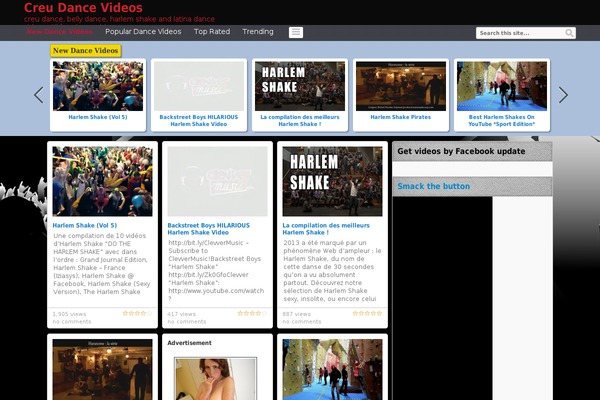Click no comments under Backstreet Boys video
Viewport: 600px width, 400px height.
click(x=187, y=322)
